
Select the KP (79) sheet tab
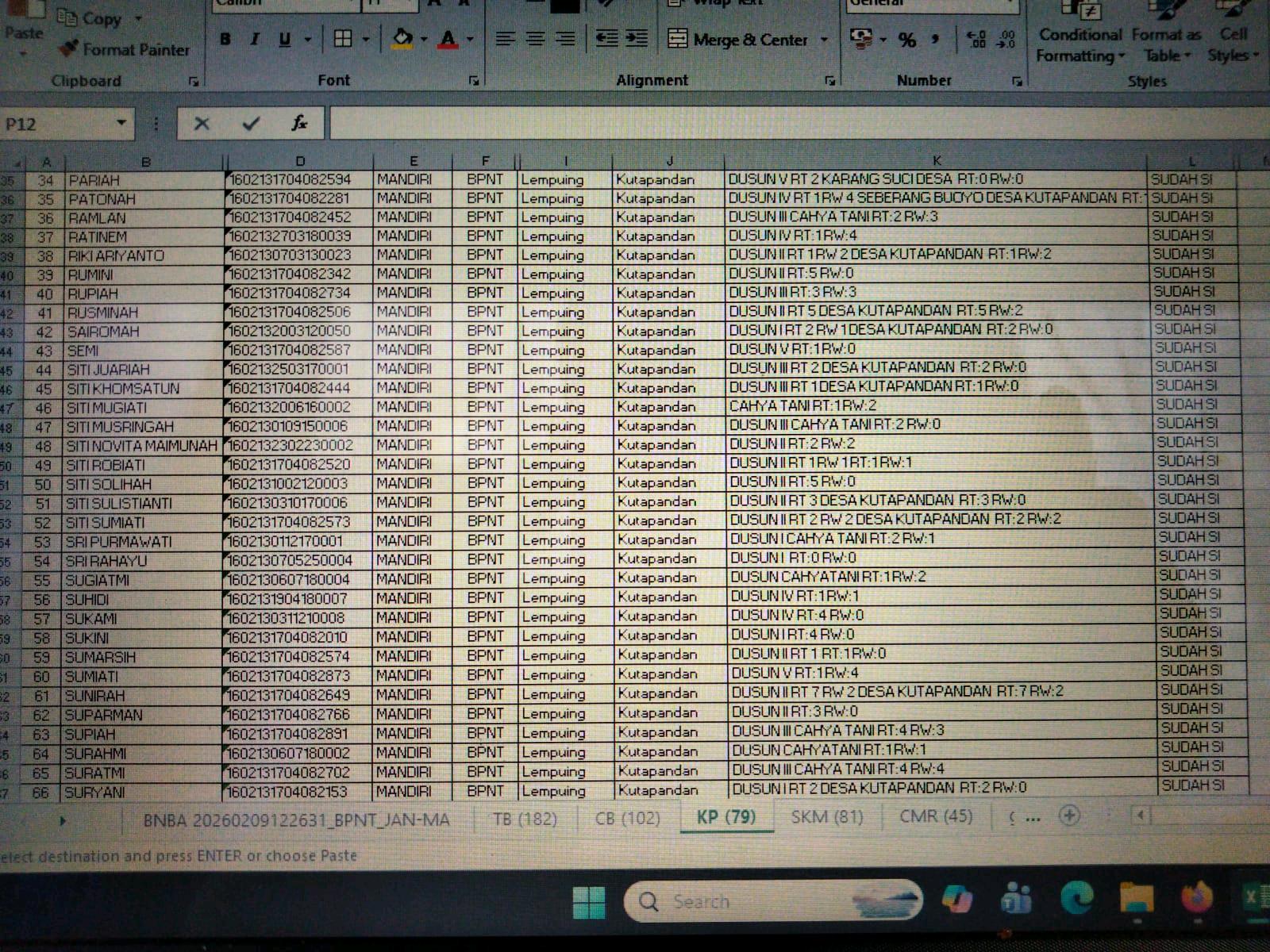[726, 816]
